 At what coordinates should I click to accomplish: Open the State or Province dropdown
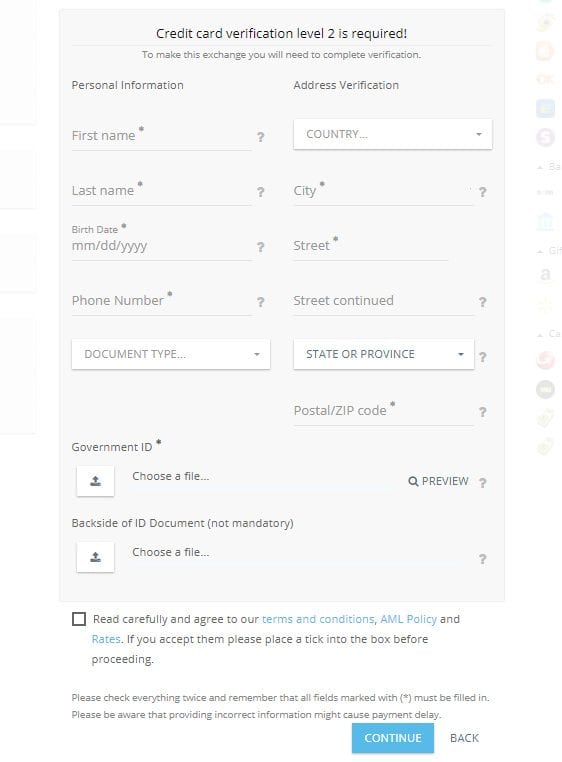[x=384, y=354]
